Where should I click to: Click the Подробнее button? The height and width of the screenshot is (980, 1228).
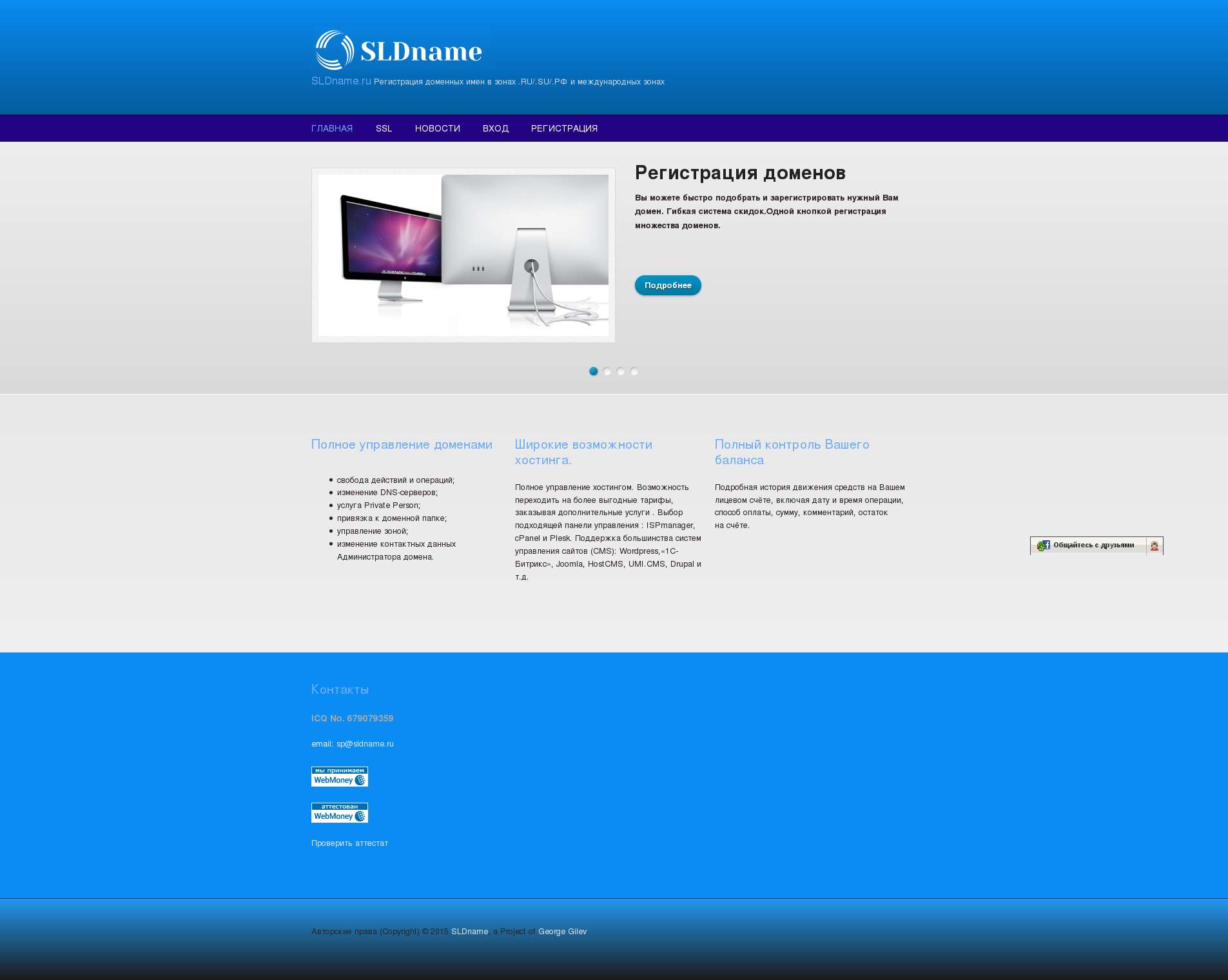[x=668, y=285]
